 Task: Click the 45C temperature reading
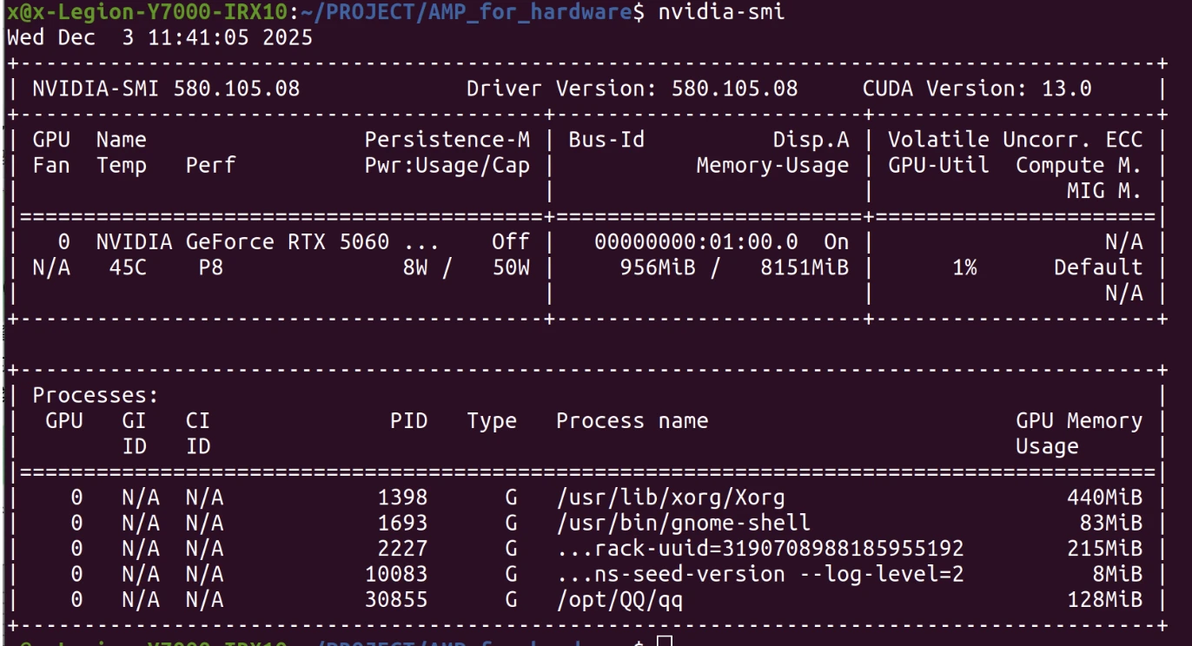point(128,268)
